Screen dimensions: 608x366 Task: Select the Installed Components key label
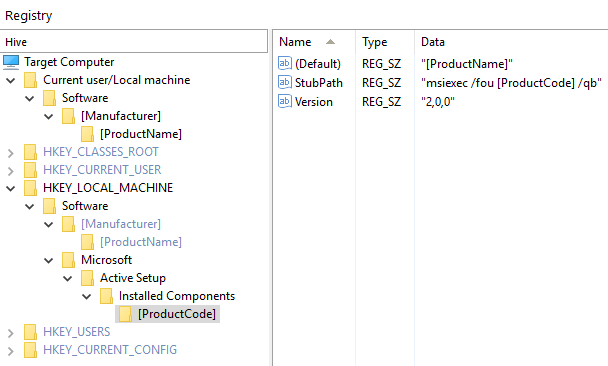177,296
